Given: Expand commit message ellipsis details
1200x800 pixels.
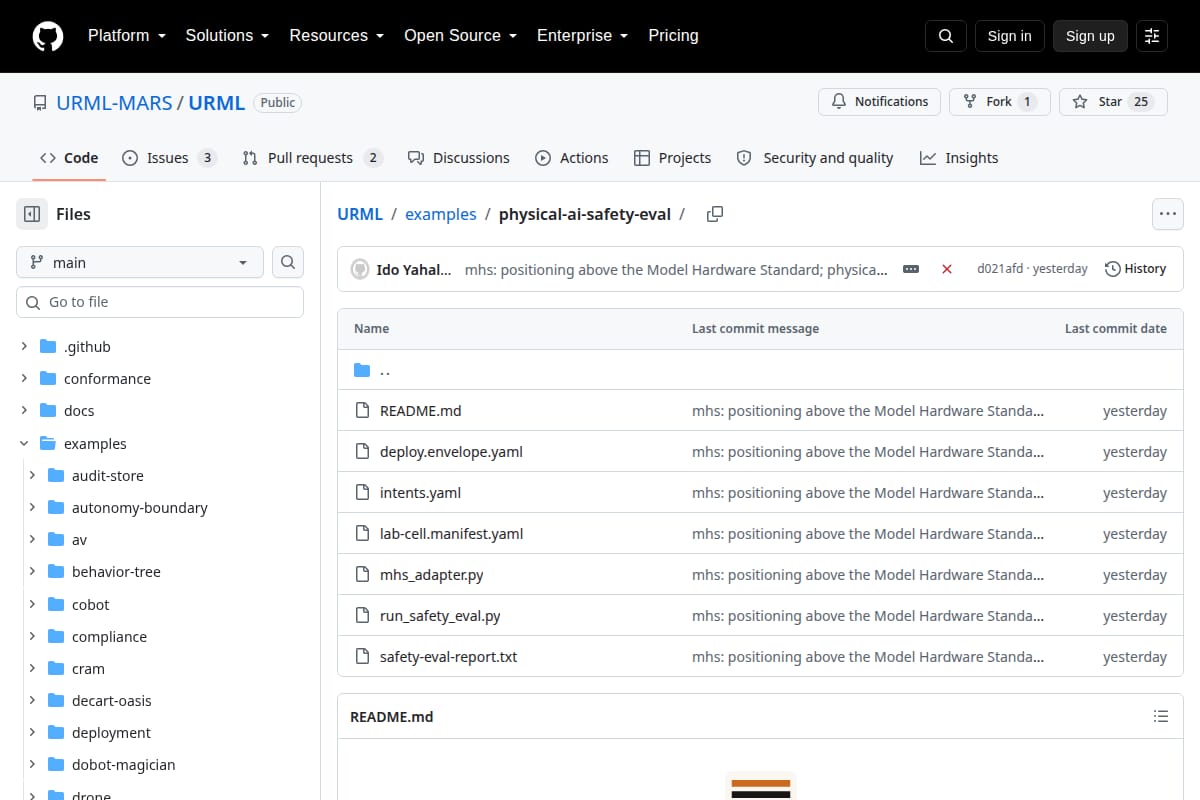Looking at the screenshot, I should pyautogui.click(x=911, y=269).
